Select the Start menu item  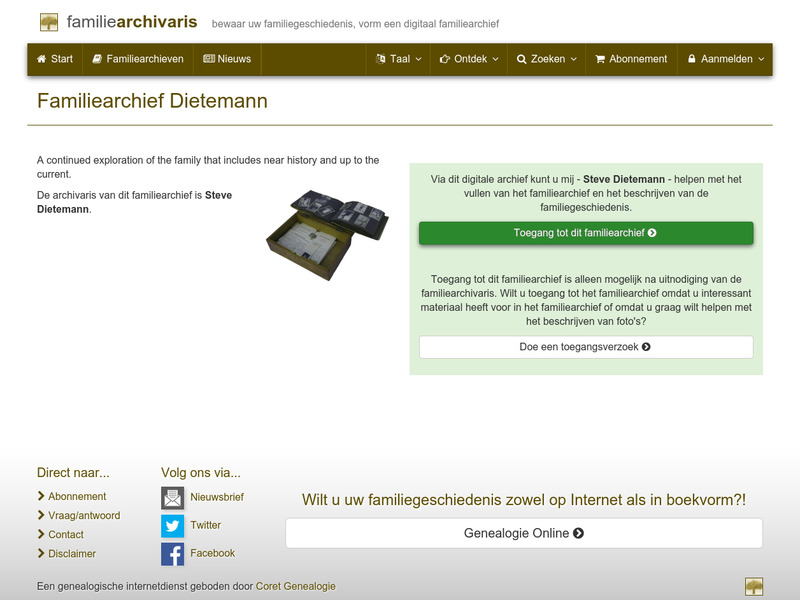pos(55,59)
